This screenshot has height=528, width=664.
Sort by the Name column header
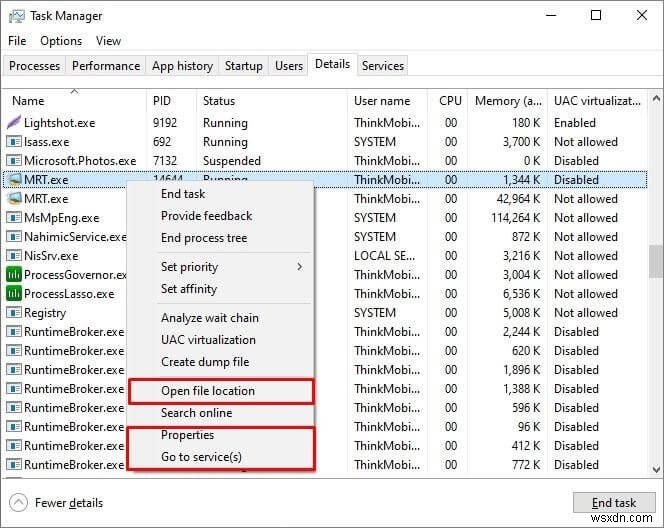point(74,101)
